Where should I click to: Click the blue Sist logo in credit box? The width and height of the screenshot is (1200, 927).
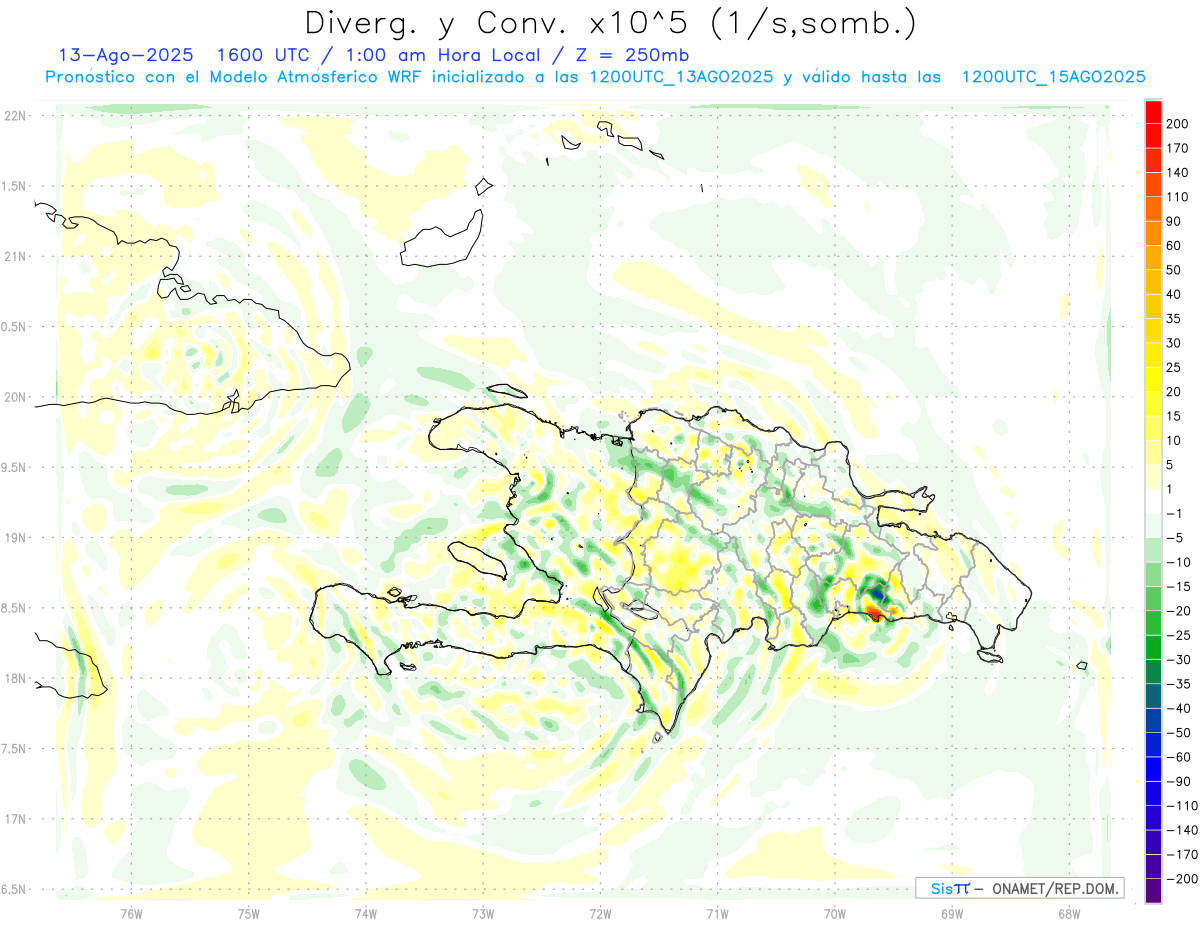click(949, 889)
